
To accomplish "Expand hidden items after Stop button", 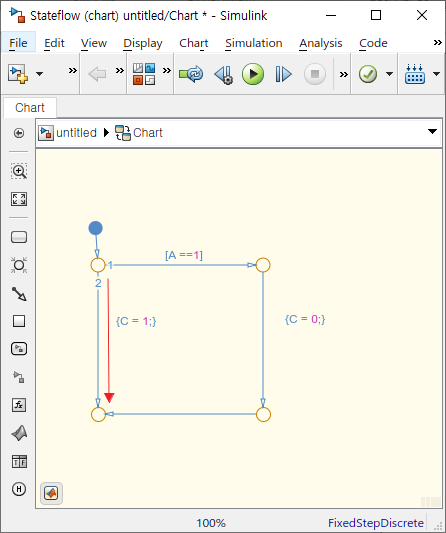I will 344,74.
